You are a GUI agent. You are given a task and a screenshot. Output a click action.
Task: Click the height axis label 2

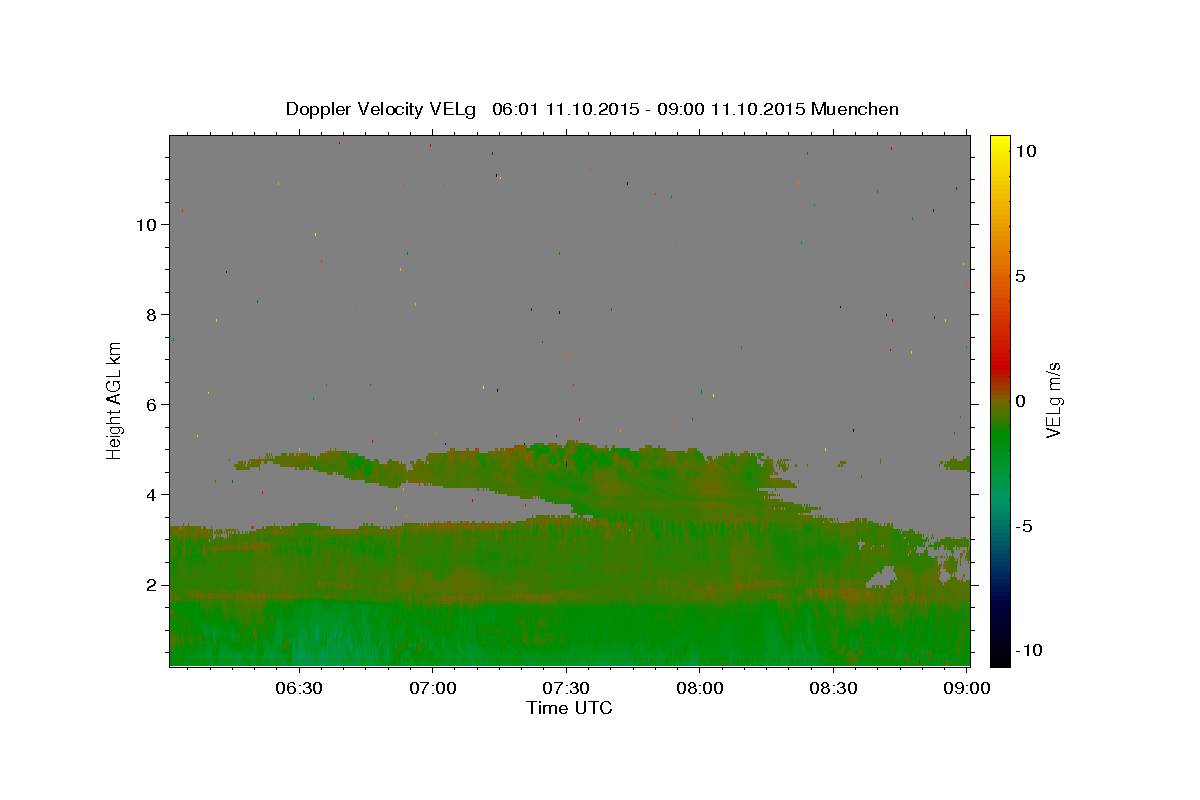click(151, 585)
